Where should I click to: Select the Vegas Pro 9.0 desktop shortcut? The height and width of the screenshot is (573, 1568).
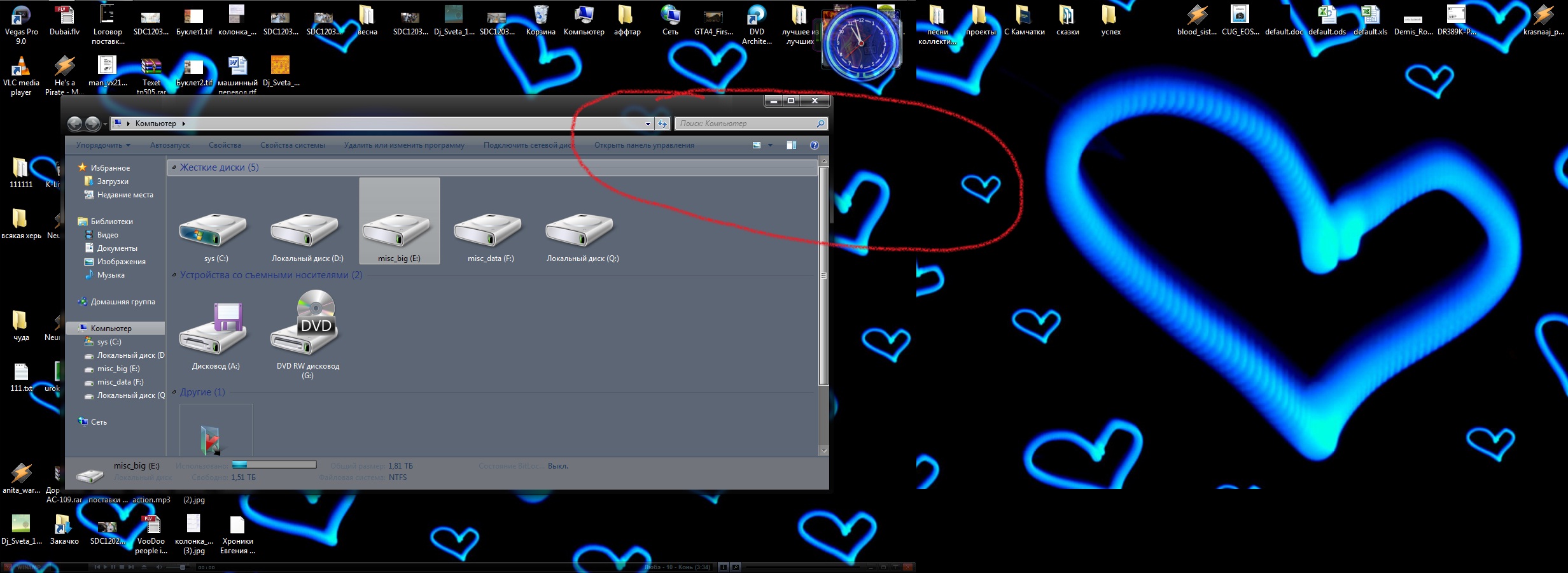pyautogui.click(x=21, y=25)
